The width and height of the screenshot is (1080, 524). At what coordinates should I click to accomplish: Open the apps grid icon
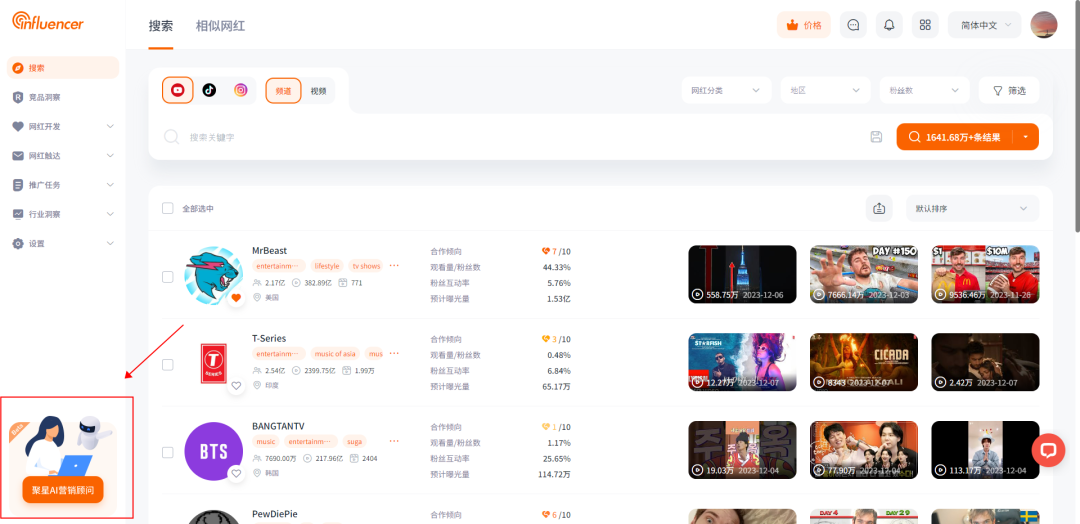pyautogui.click(x=925, y=25)
